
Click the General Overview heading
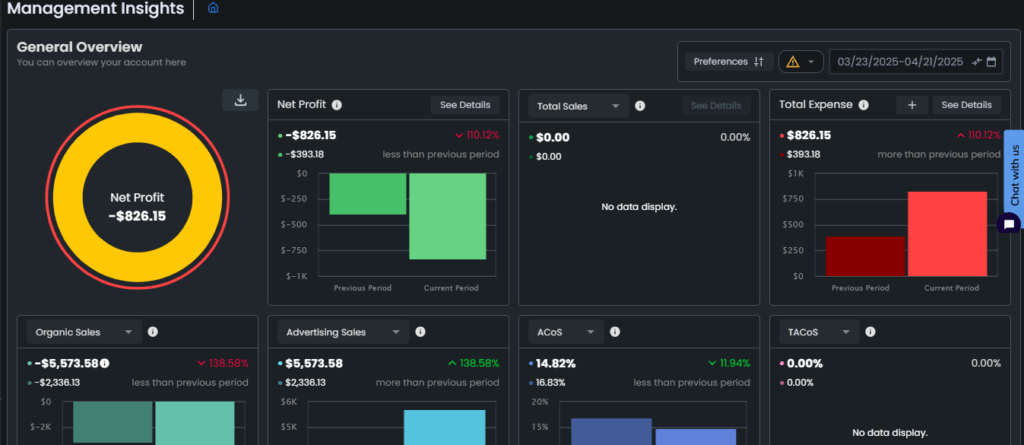79,47
